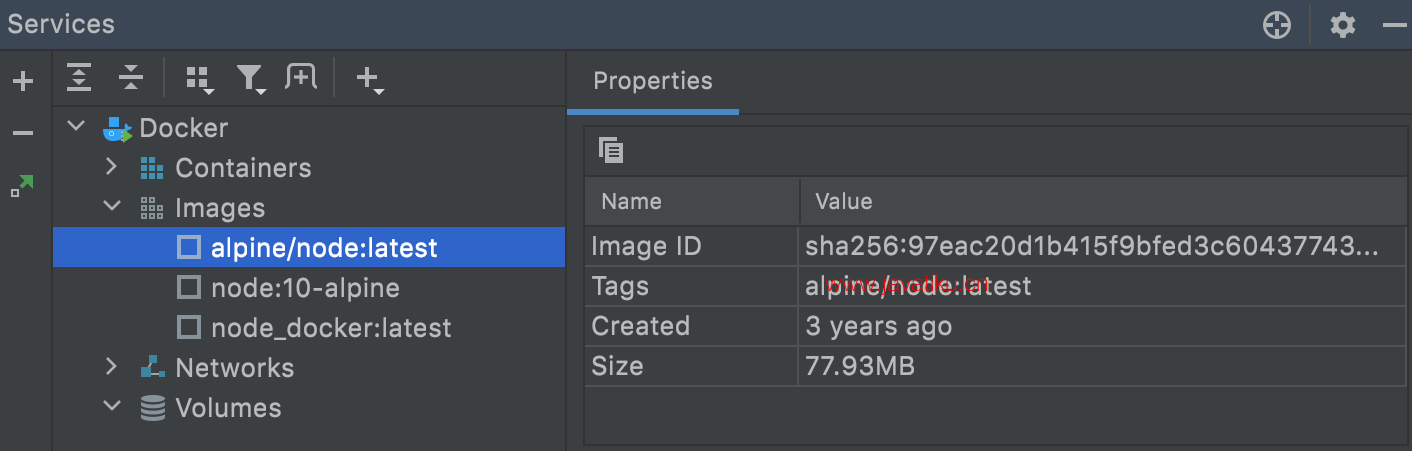1412x451 pixels.
Task: Select the Docker root node label
Action: (183, 128)
